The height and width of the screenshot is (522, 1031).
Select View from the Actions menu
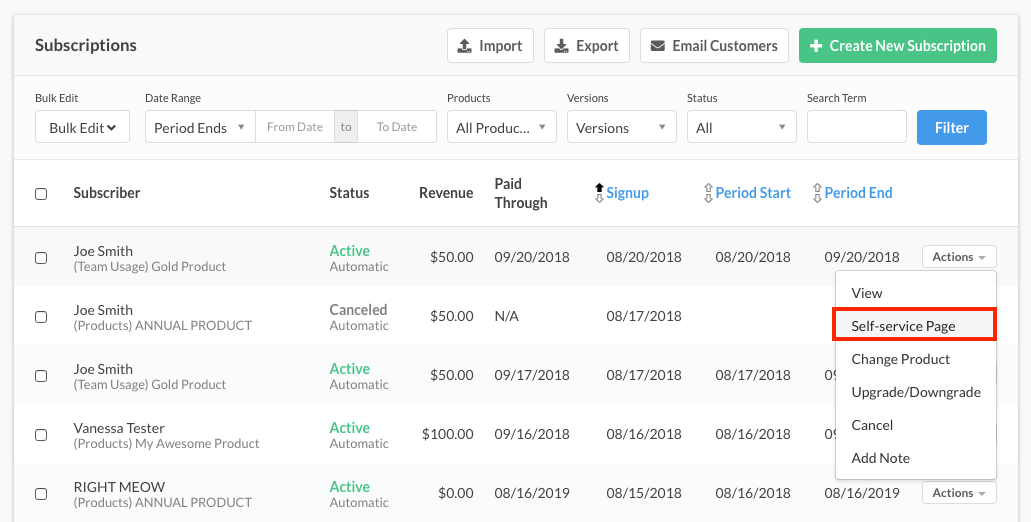[916, 293]
